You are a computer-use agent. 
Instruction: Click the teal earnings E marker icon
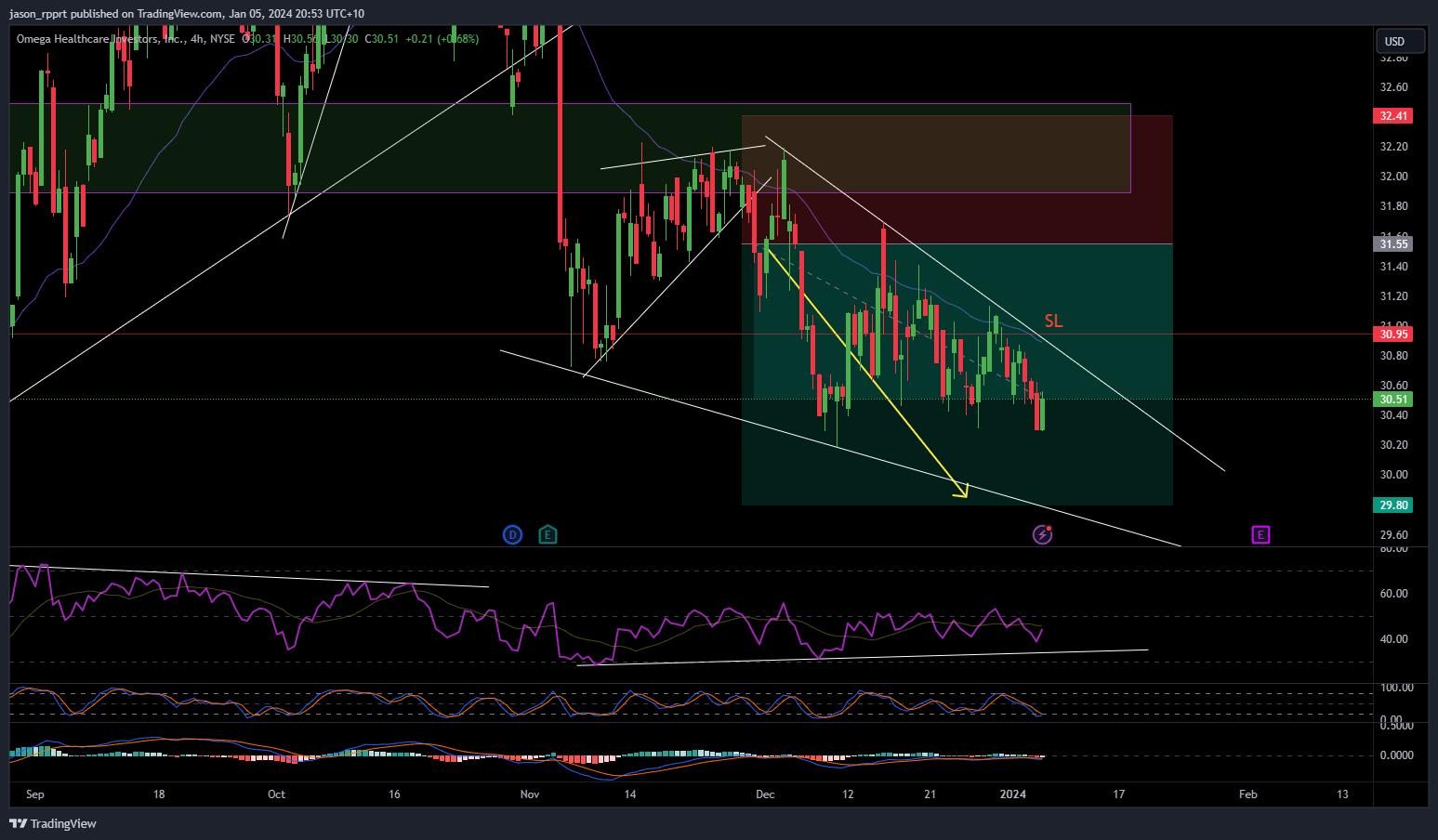pos(548,534)
